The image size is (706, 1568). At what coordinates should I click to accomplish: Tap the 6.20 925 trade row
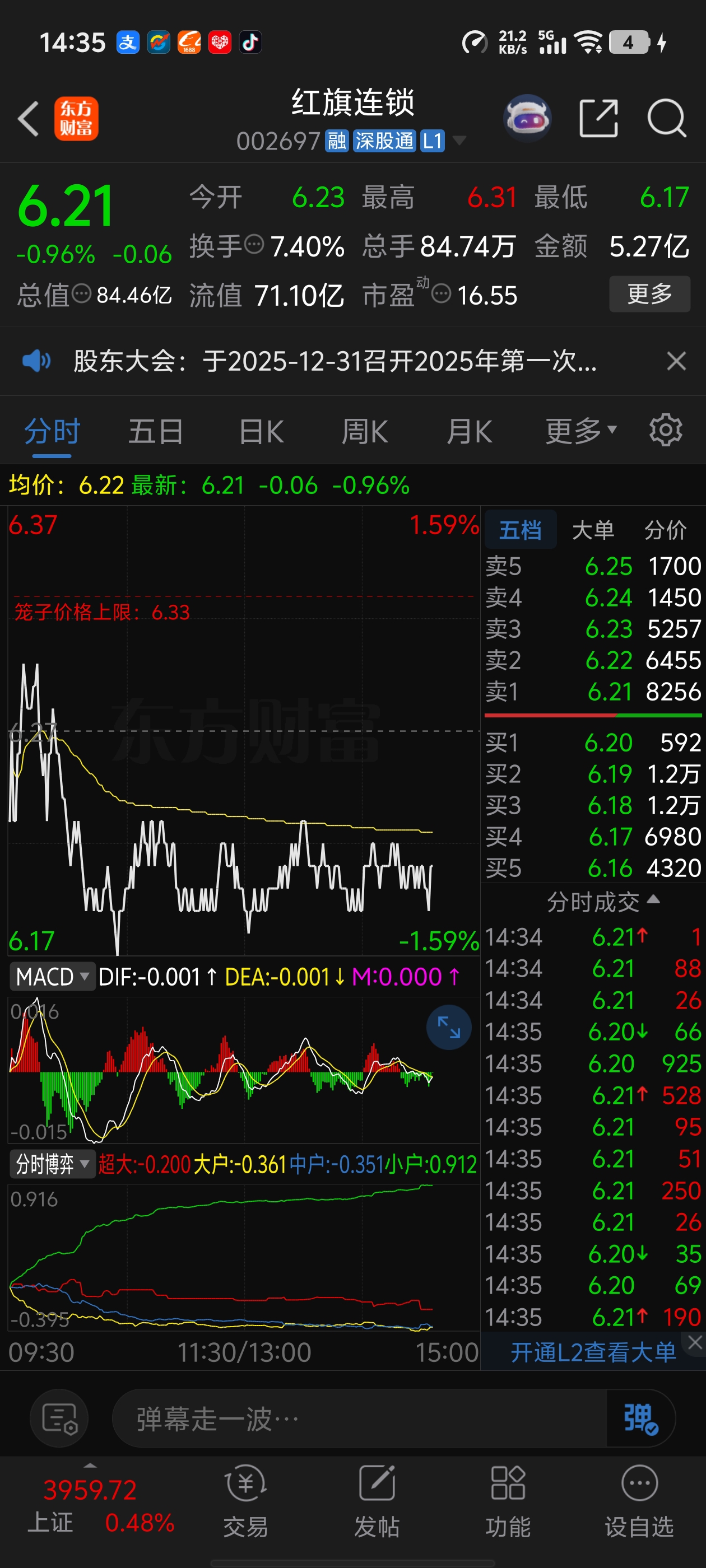point(593,1063)
